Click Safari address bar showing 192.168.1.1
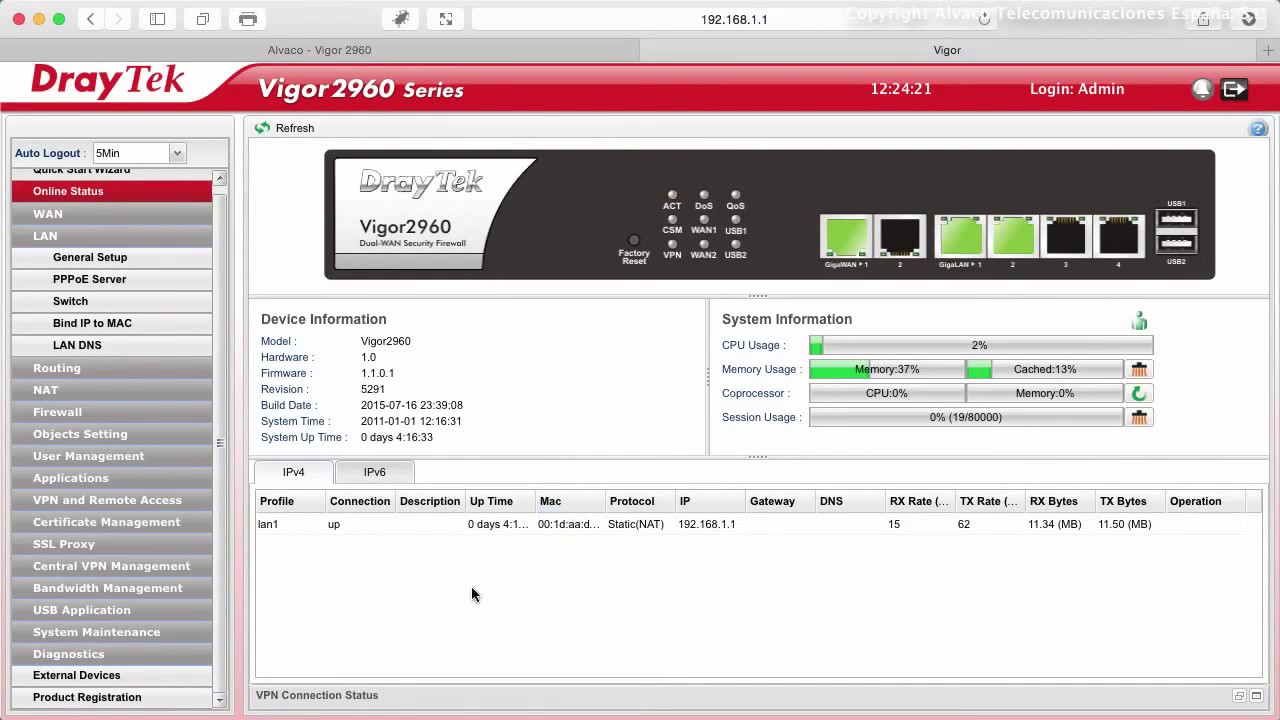 coord(734,19)
